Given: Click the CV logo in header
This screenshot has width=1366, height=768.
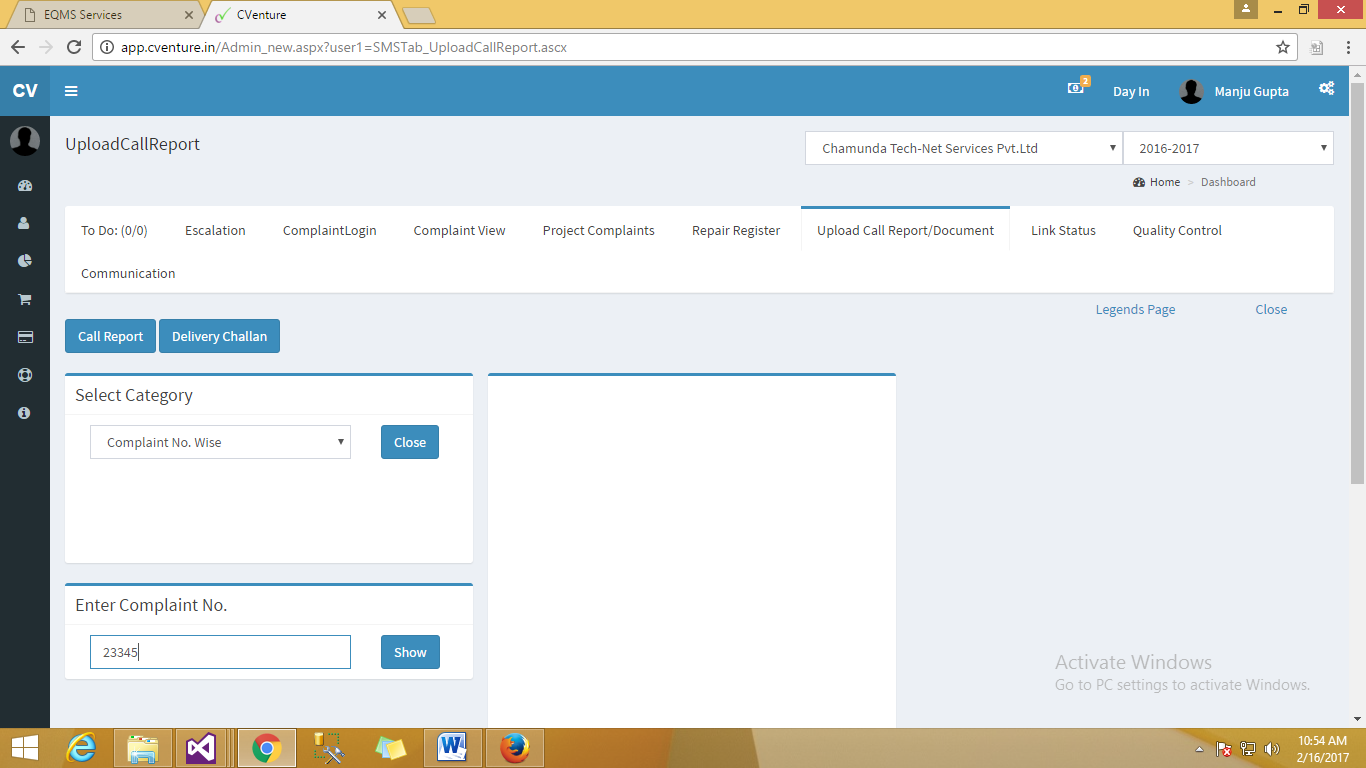Looking at the screenshot, I should [25, 91].
